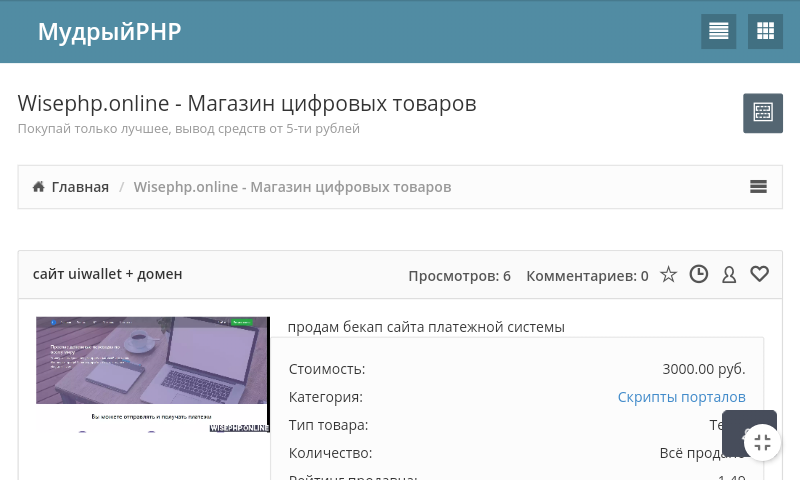
Task: Click the МудрыйPHP site logo
Action: [x=109, y=32]
